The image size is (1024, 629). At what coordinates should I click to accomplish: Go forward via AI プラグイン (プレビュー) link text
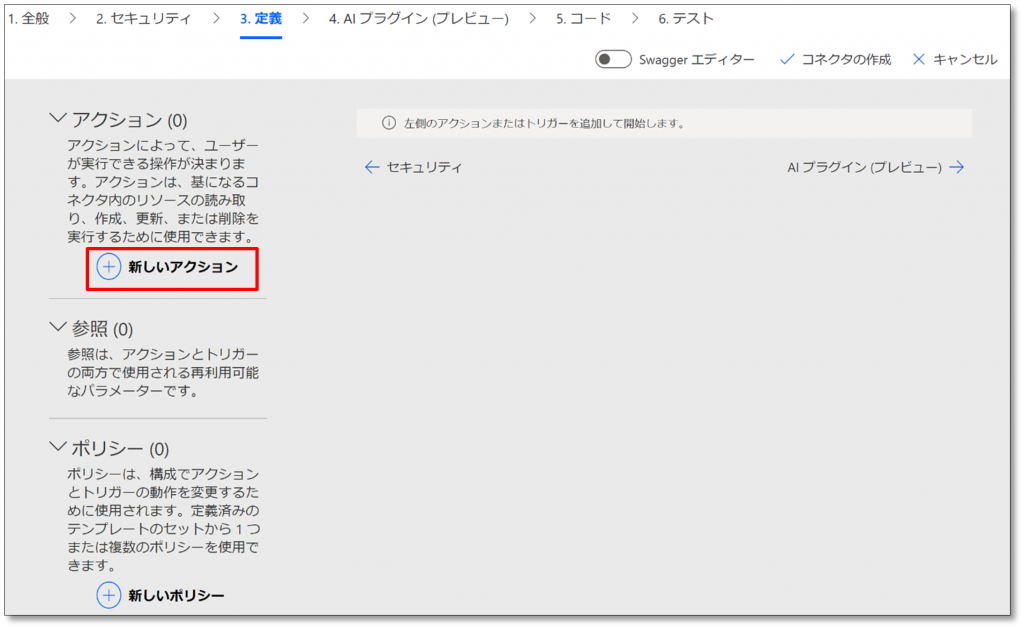click(x=864, y=167)
